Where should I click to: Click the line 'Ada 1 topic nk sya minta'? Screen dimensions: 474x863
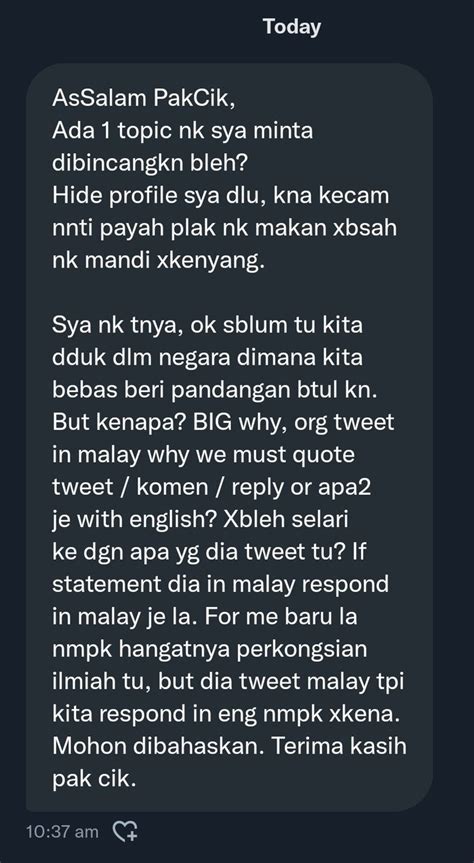183,131
